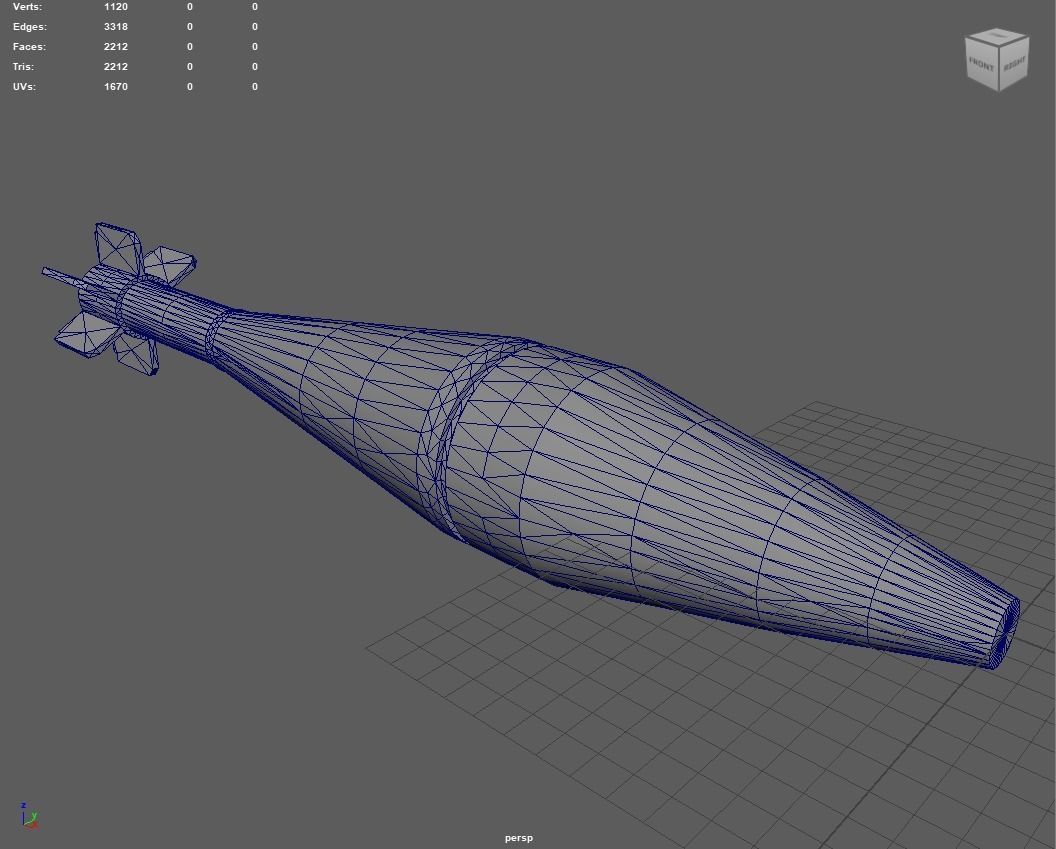Click the 'UVs:' heads-up label
Screen dimensions: 1056x849
pos(24,87)
